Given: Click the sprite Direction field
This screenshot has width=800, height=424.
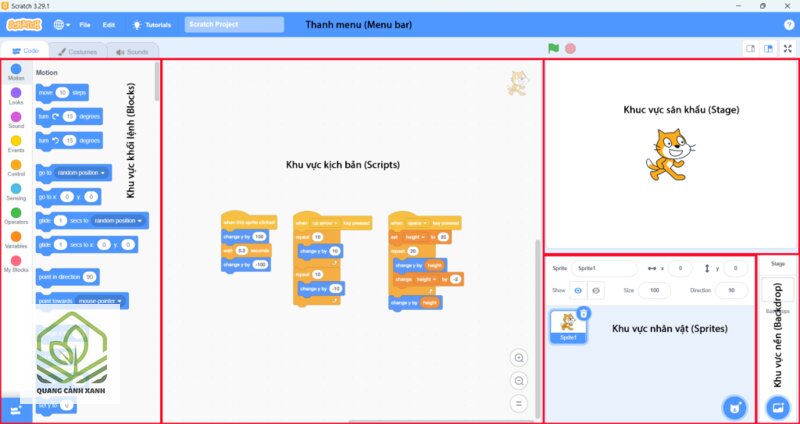Looking at the screenshot, I should (x=731, y=290).
